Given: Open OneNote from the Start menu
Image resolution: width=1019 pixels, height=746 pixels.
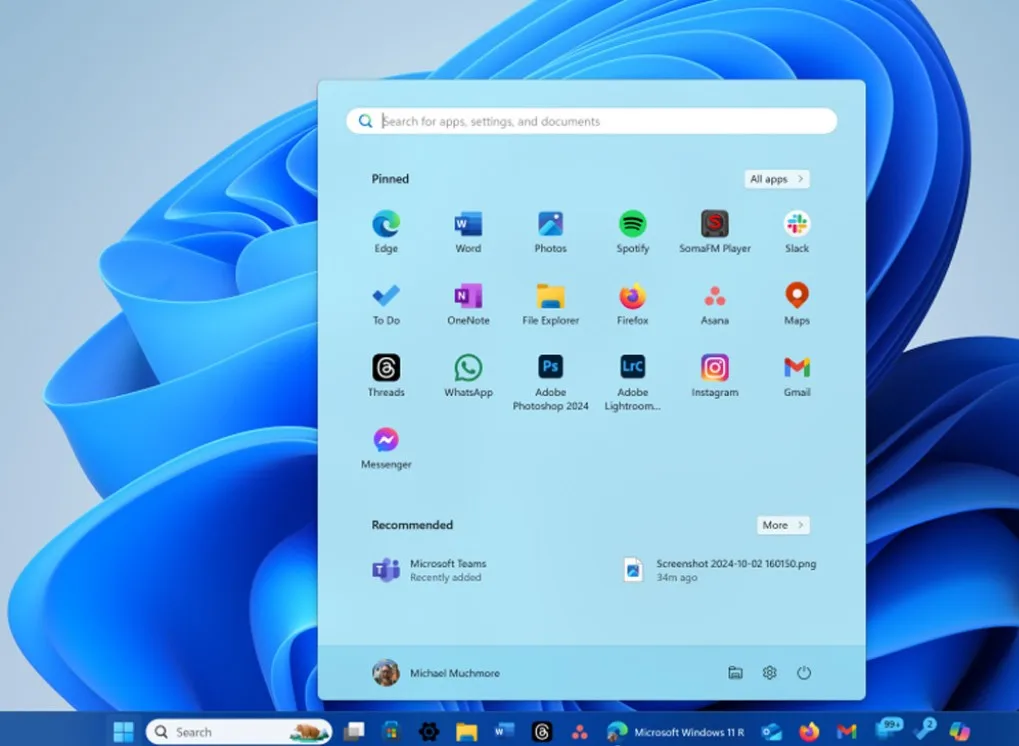Looking at the screenshot, I should (468, 297).
